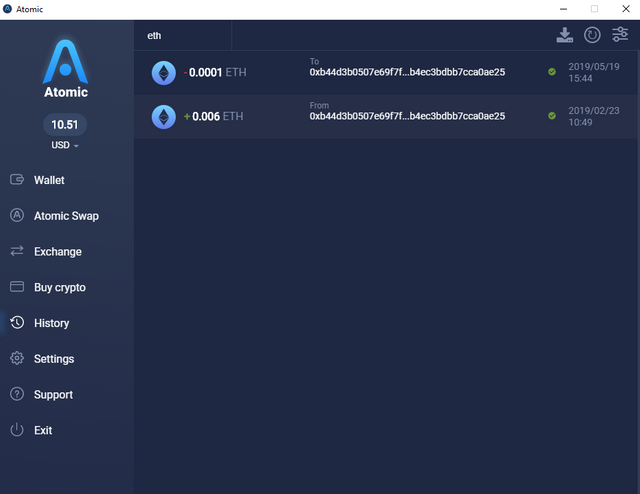
Task: Close the Atomic window
Action: click(x=626, y=9)
